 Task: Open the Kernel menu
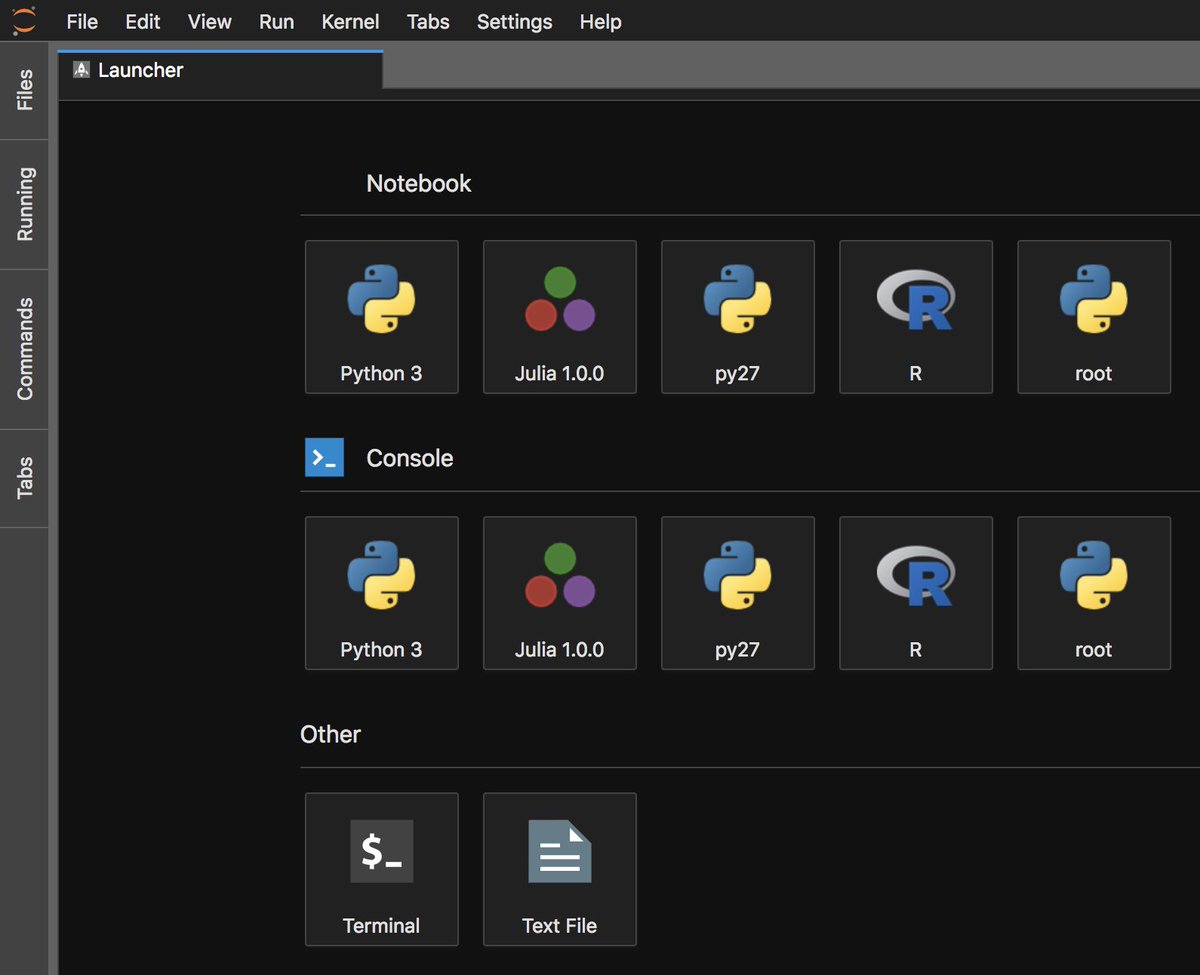pos(350,21)
